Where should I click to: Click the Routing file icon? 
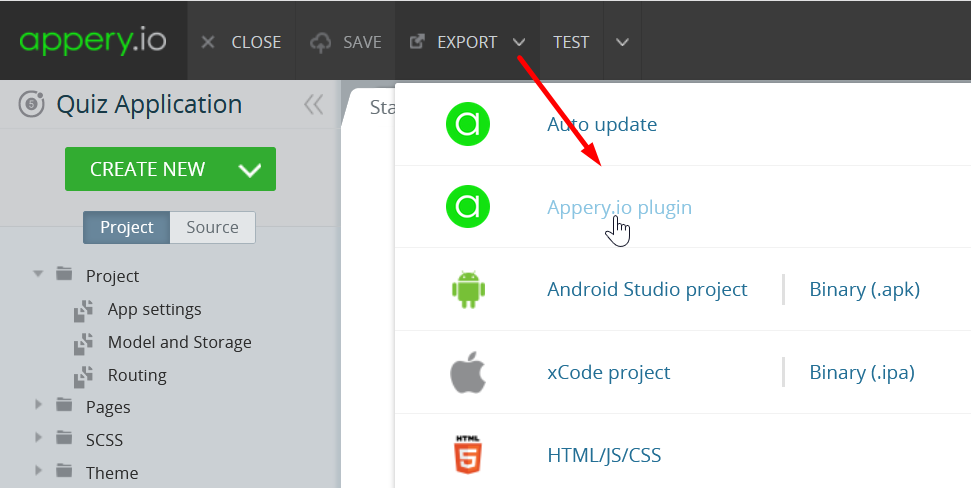84,376
